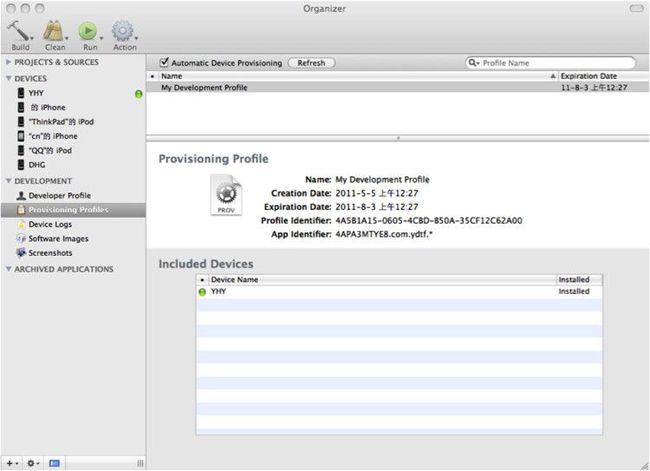Click the Installed status cell for YHY
This screenshot has width=650, height=471.
574,291
